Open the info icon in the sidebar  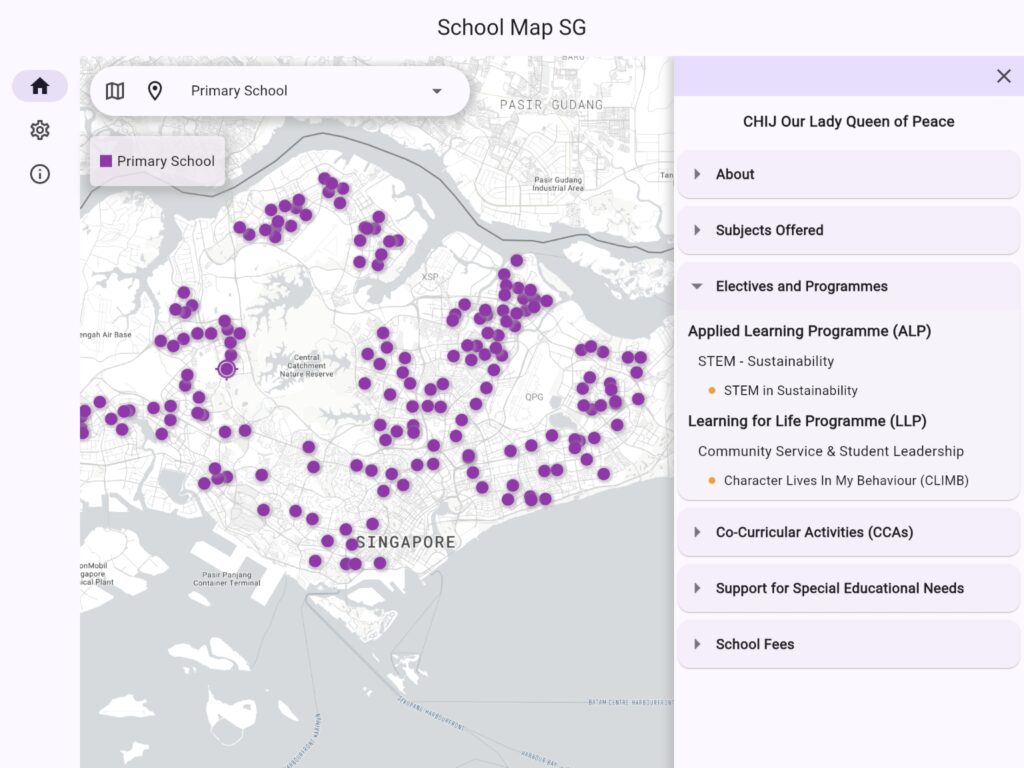40,174
